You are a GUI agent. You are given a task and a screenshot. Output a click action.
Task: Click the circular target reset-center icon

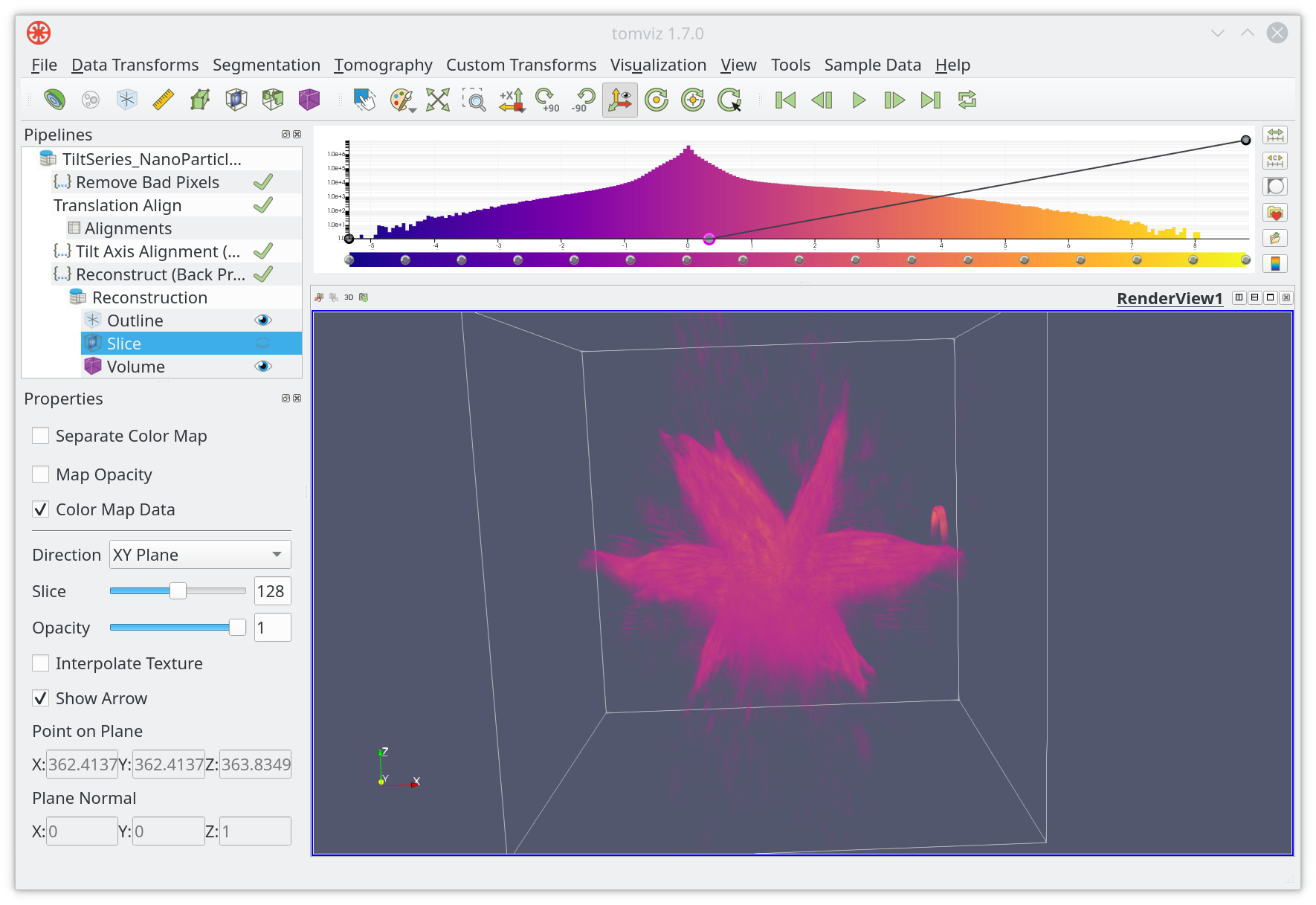(693, 100)
